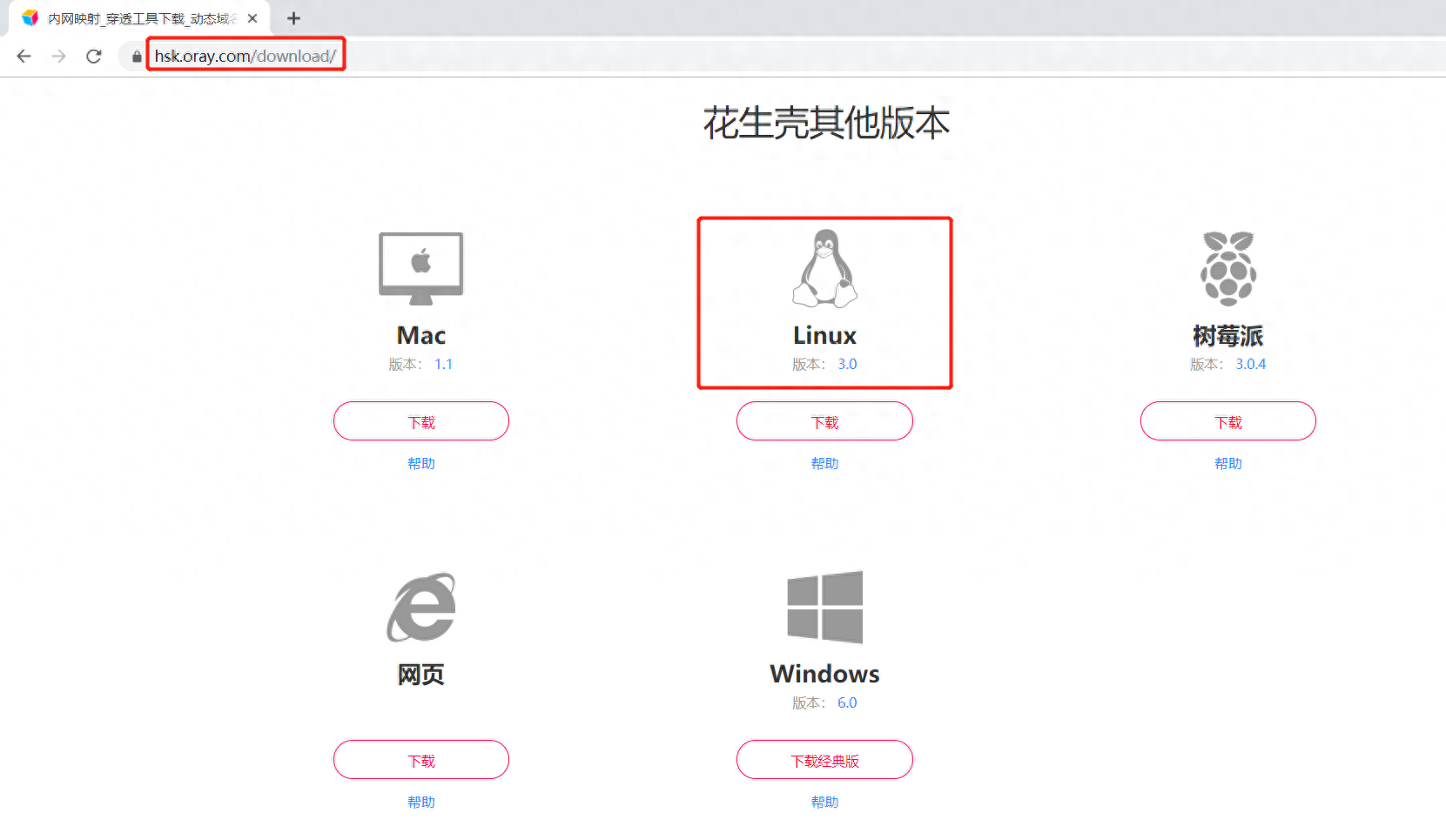Click the Internet Explorer 网页 icon

coord(421,607)
